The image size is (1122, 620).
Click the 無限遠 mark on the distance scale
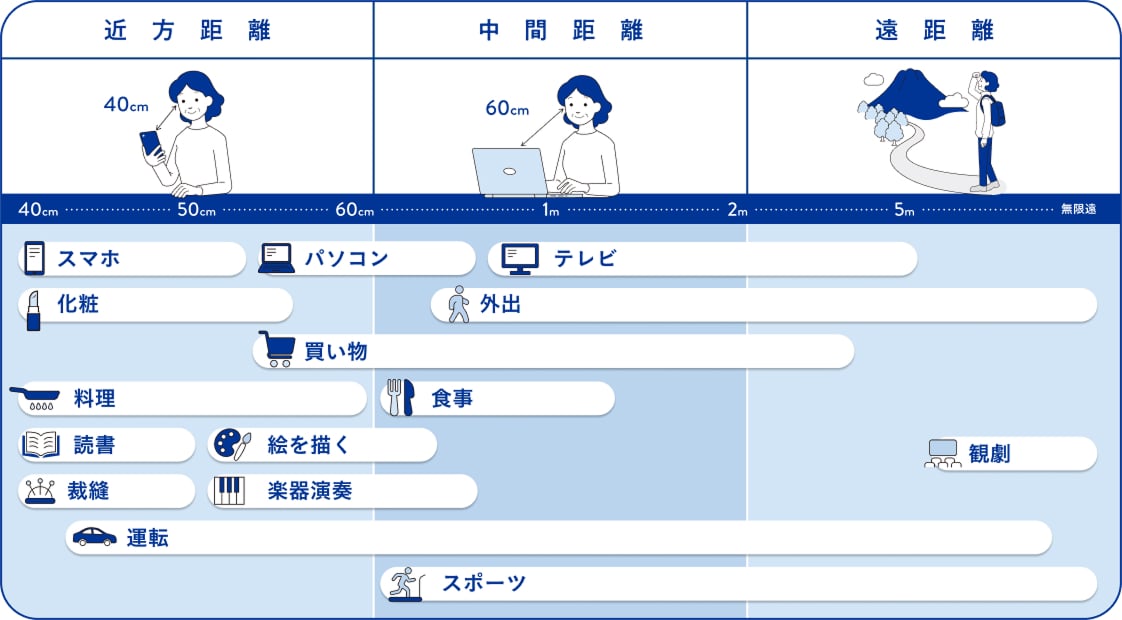tap(1078, 209)
